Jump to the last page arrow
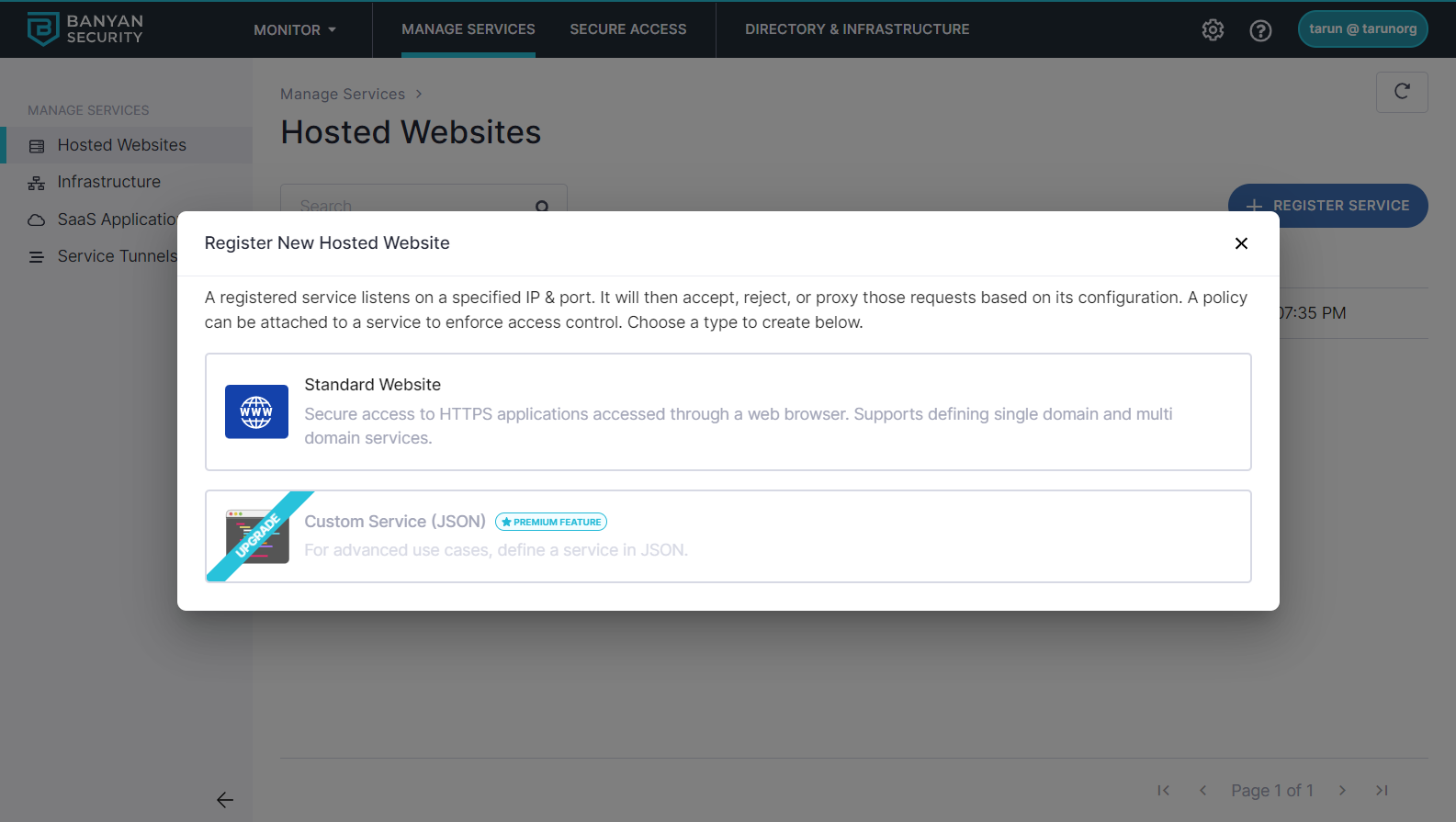Screen dimensions: 1456x822 [1382, 791]
